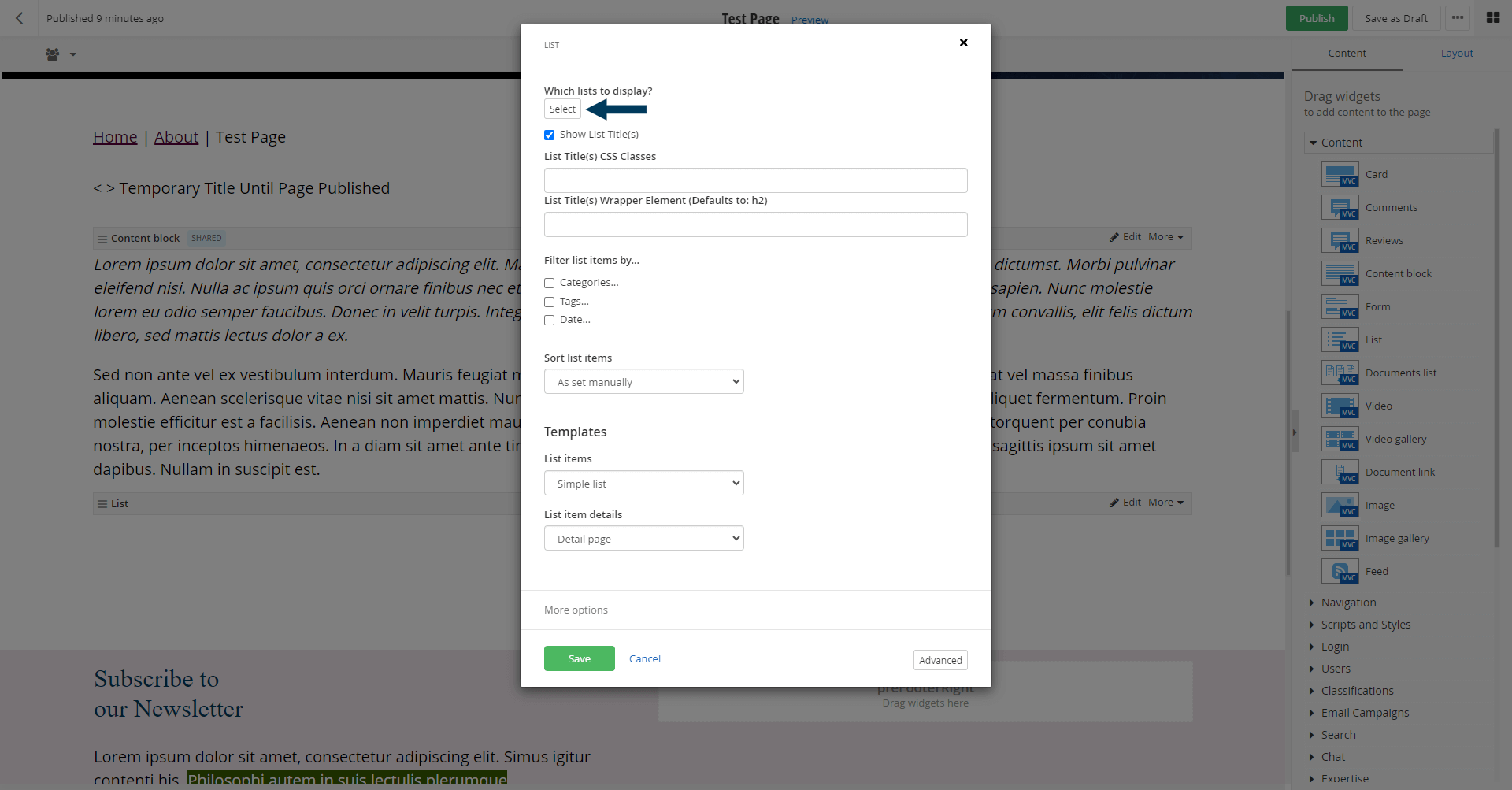This screenshot has height=790, width=1512.
Task: Enable the Date filter checkbox
Action: [549, 320]
